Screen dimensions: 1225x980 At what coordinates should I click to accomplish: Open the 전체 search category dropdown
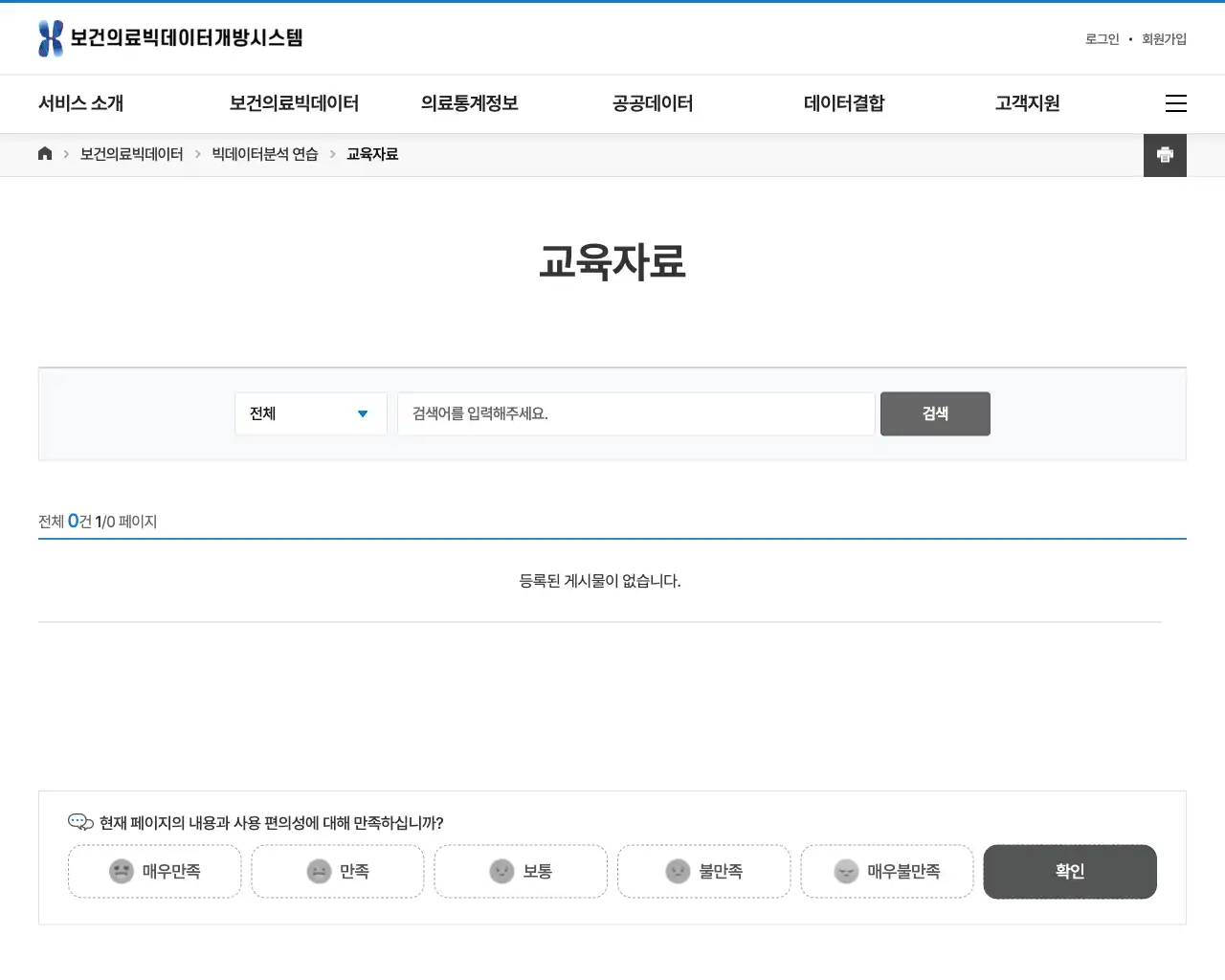click(x=311, y=413)
